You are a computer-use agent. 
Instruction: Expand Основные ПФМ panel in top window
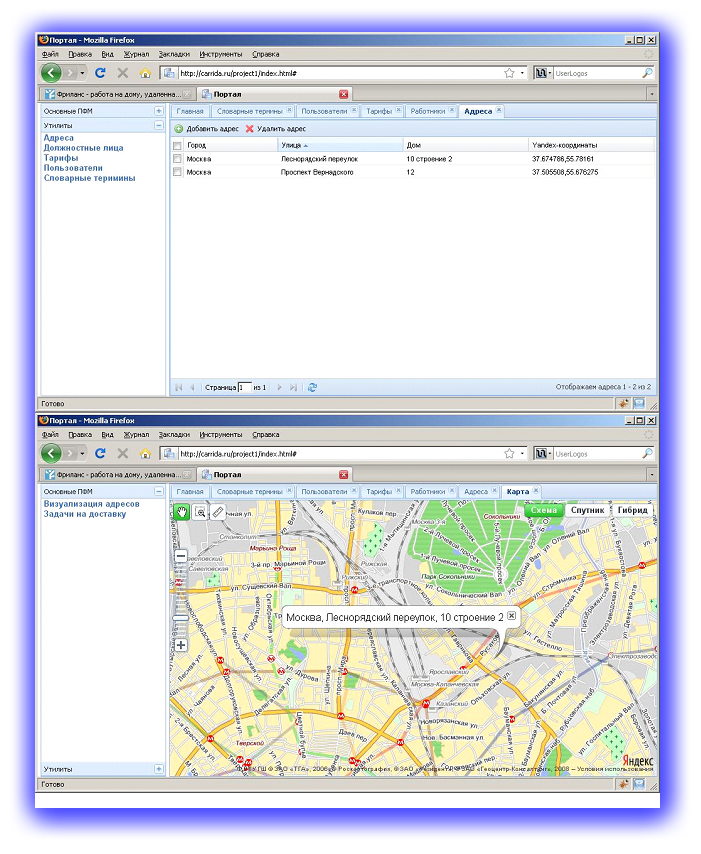159,111
